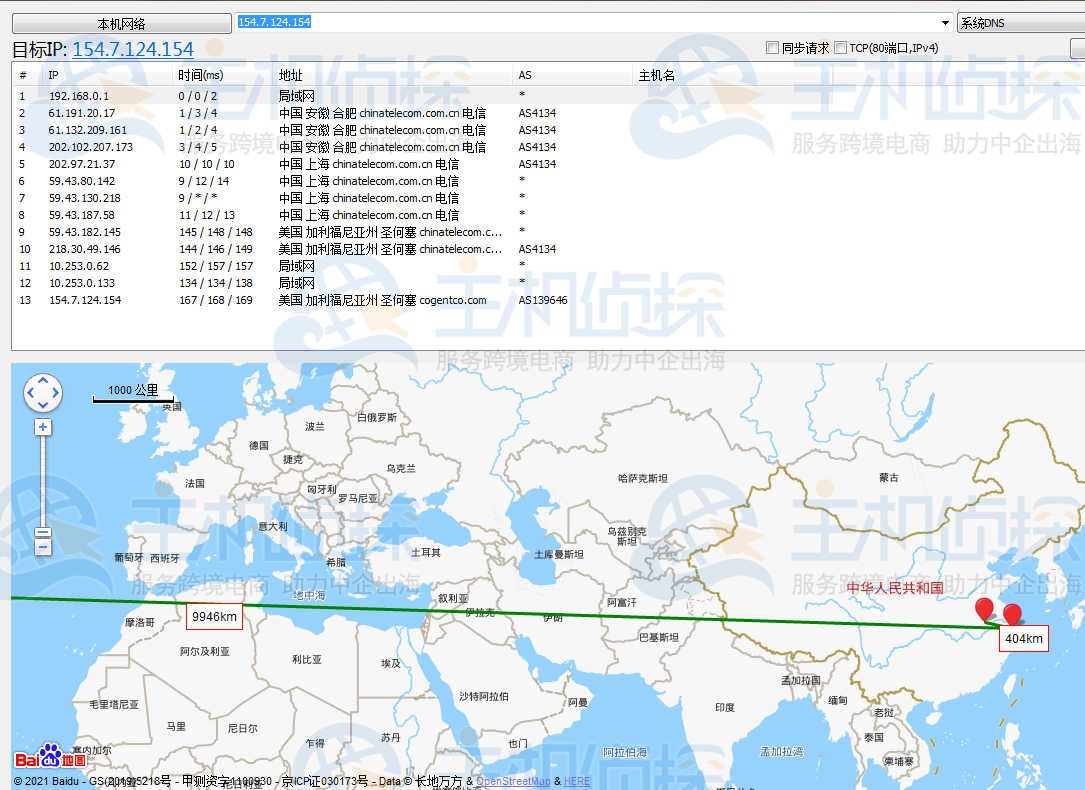Tick the TCP(80端口,IPv4) checkbox
Screen dimensions: 1085x790
point(840,48)
